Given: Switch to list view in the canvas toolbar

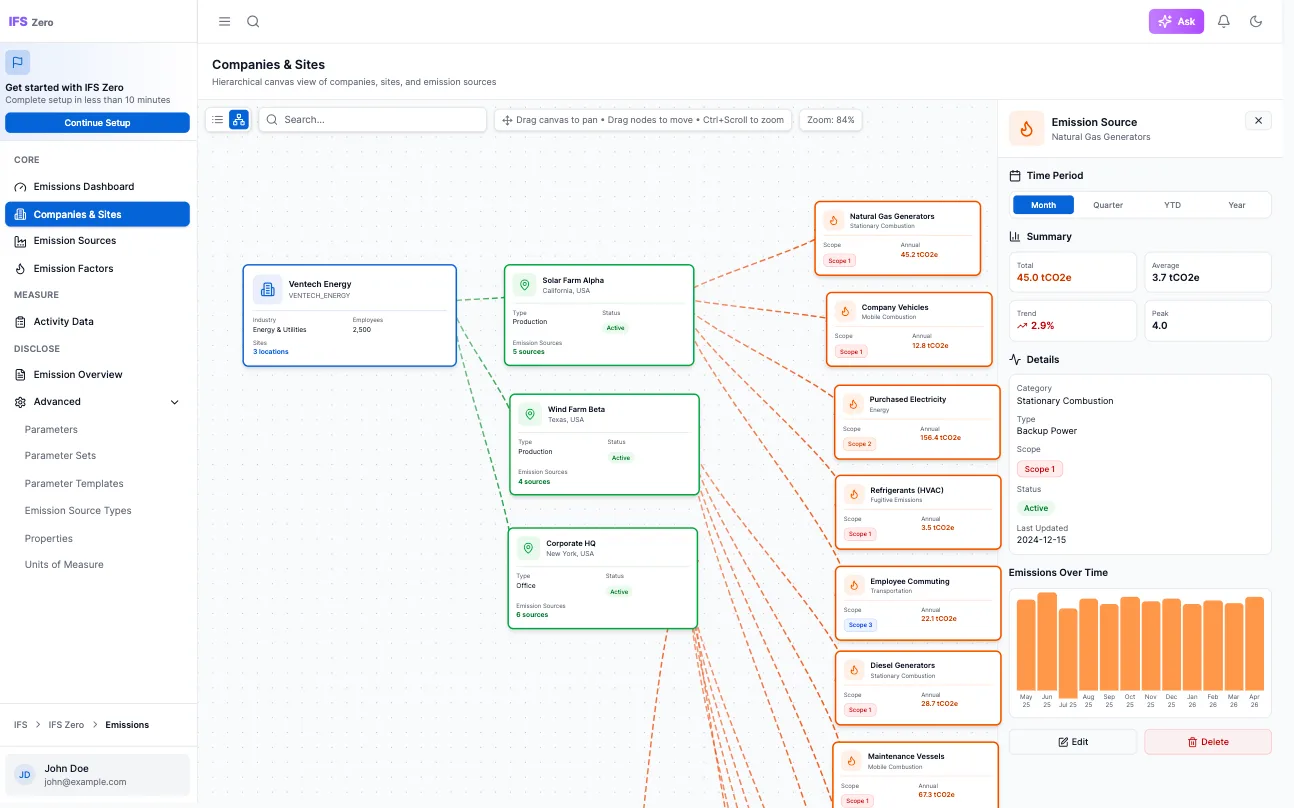Looking at the screenshot, I should coord(218,119).
